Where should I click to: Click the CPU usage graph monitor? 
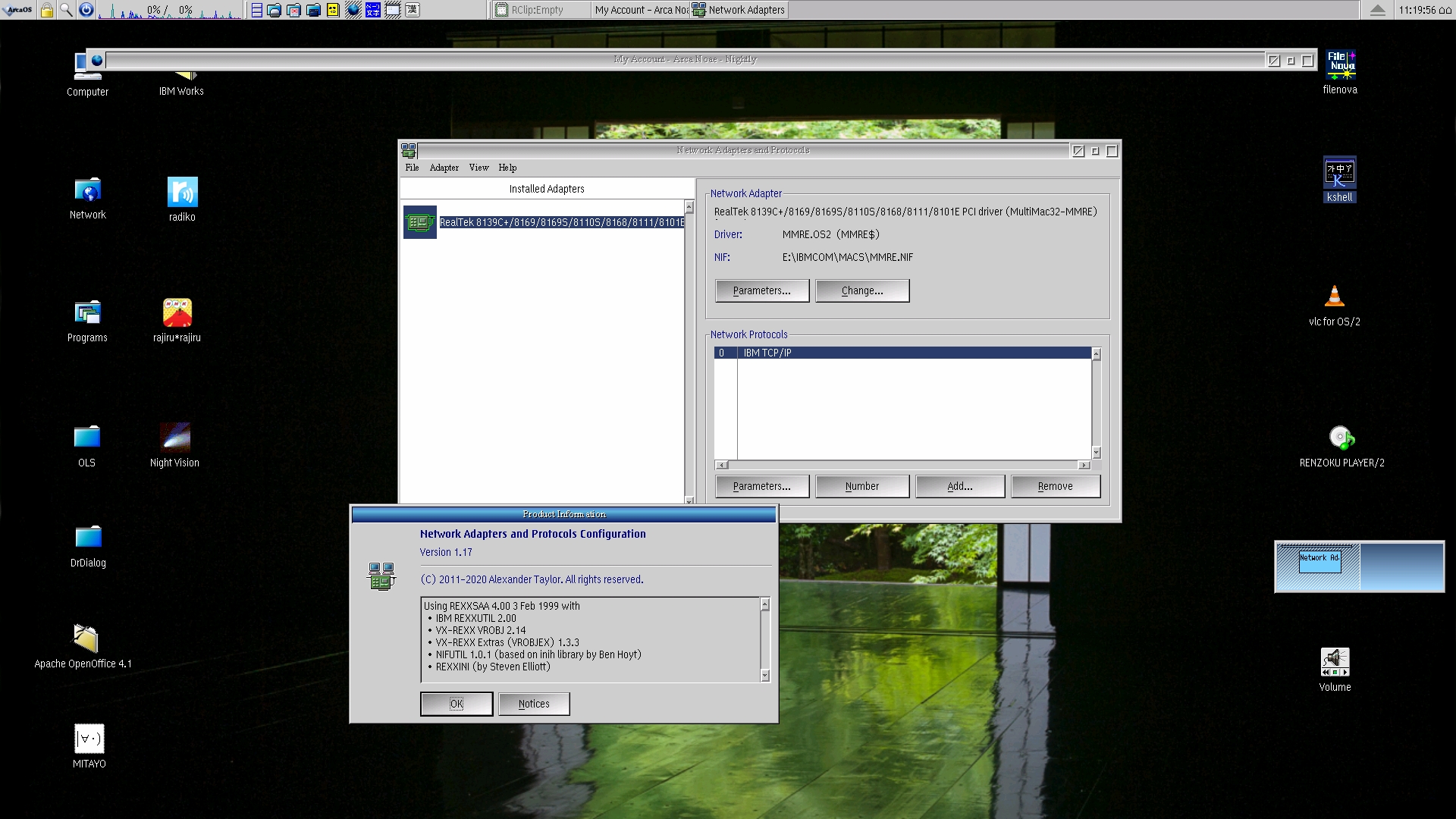click(x=170, y=10)
